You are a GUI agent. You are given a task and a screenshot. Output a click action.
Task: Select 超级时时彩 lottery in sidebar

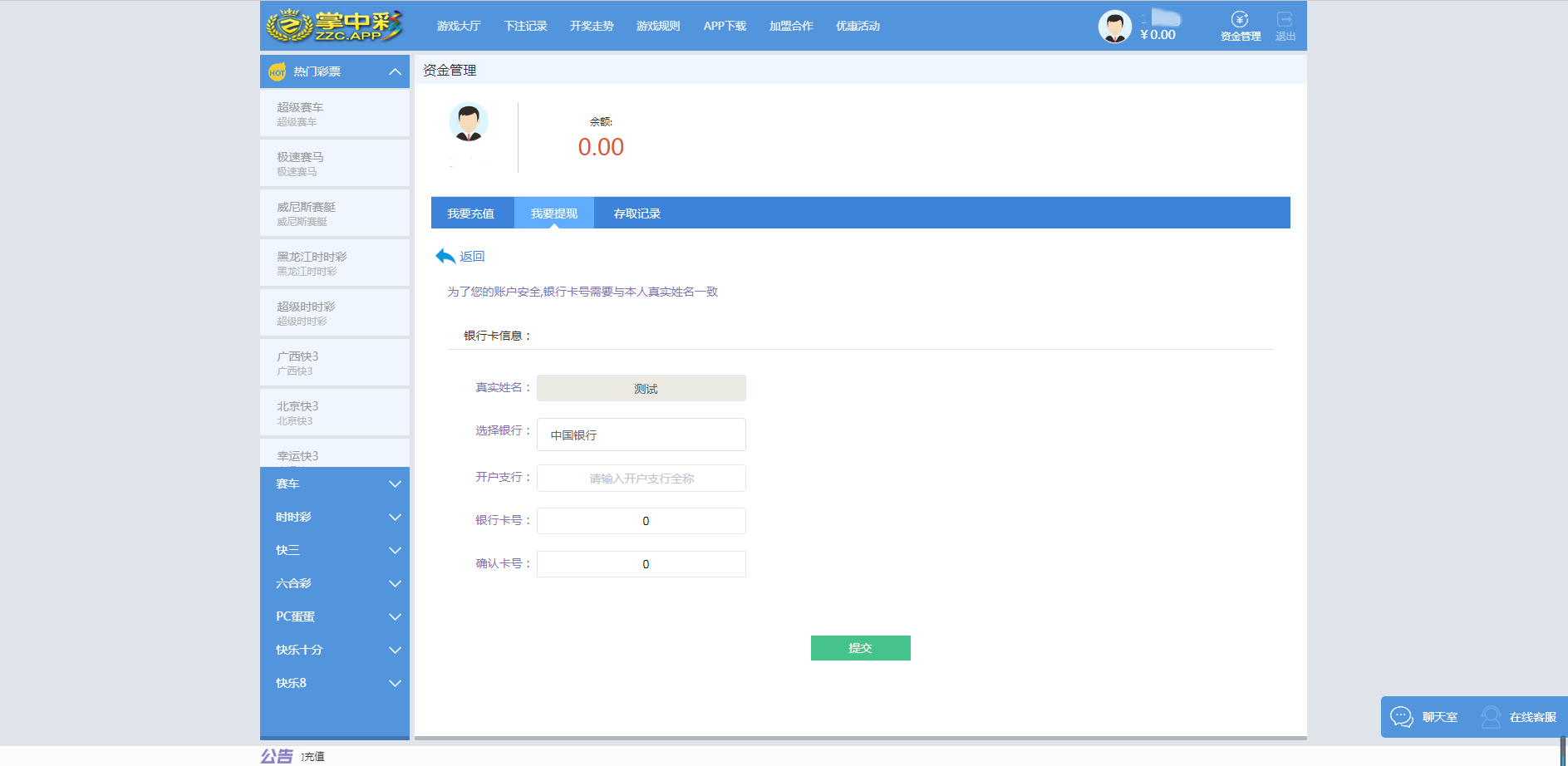(x=335, y=313)
